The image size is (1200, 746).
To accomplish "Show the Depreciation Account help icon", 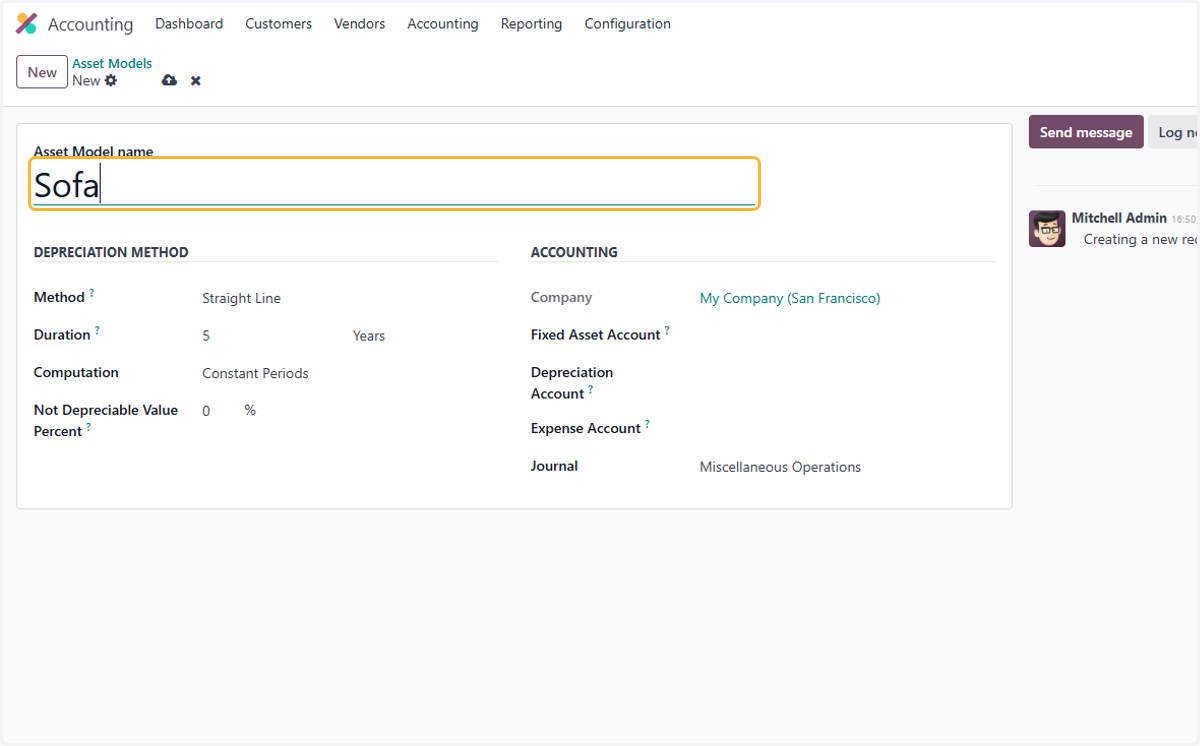I will click(x=590, y=389).
